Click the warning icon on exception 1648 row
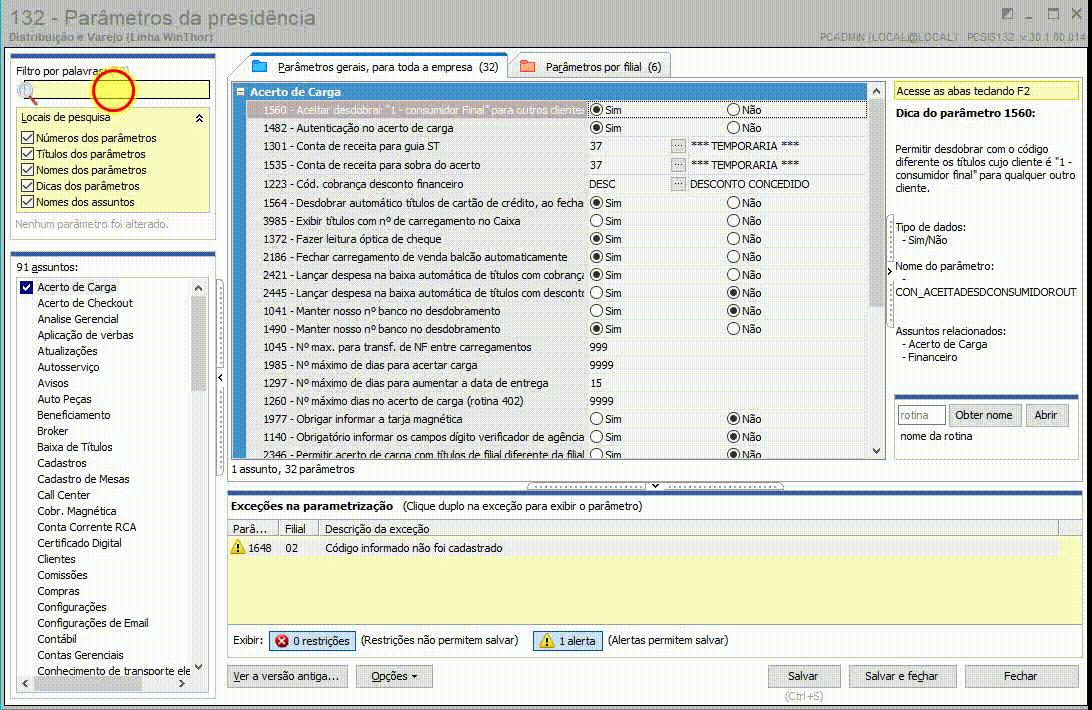The width and height of the screenshot is (1092, 710). (x=238, y=548)
